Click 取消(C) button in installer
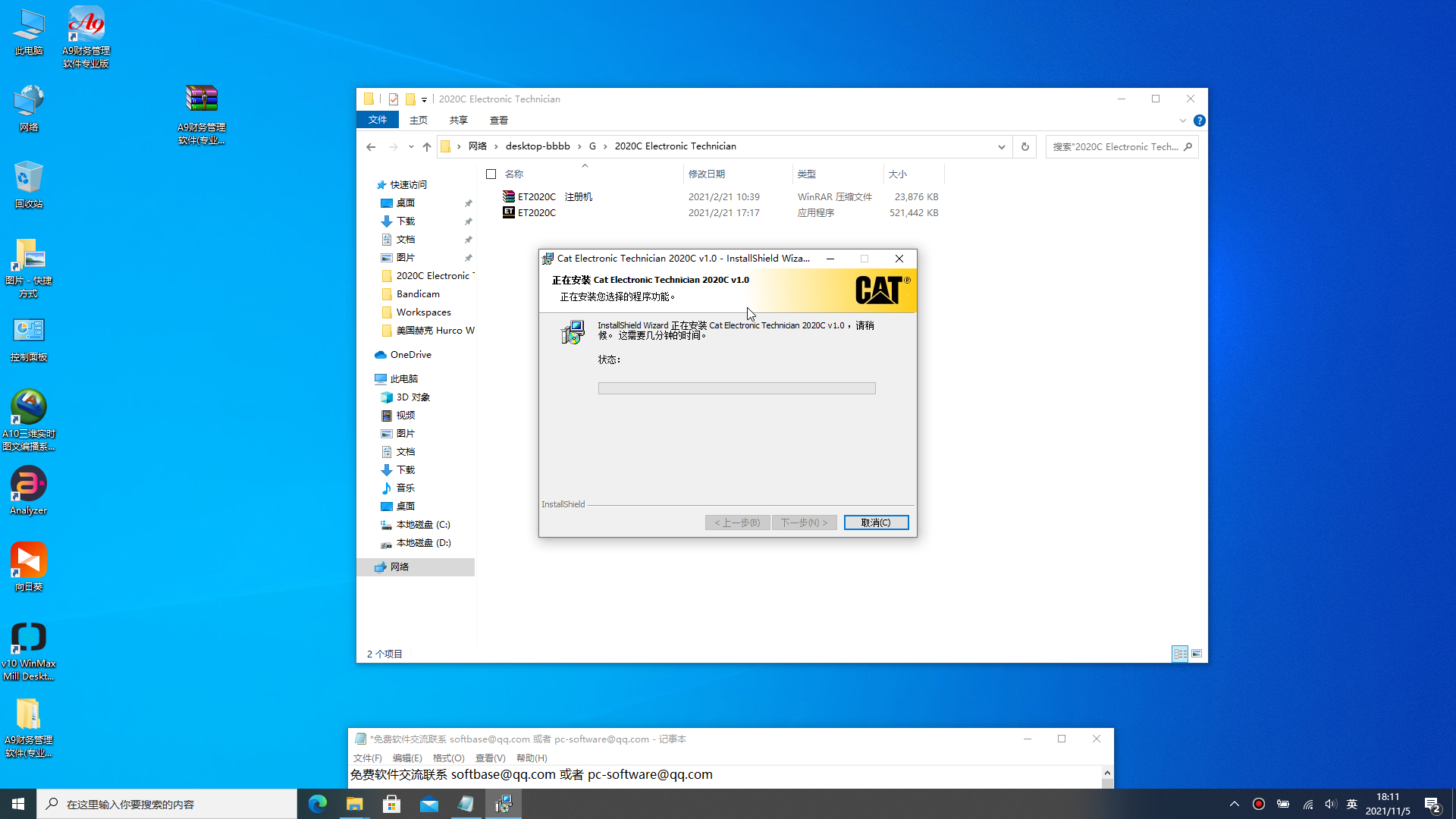1456x819 pixels. pos(876,522)
